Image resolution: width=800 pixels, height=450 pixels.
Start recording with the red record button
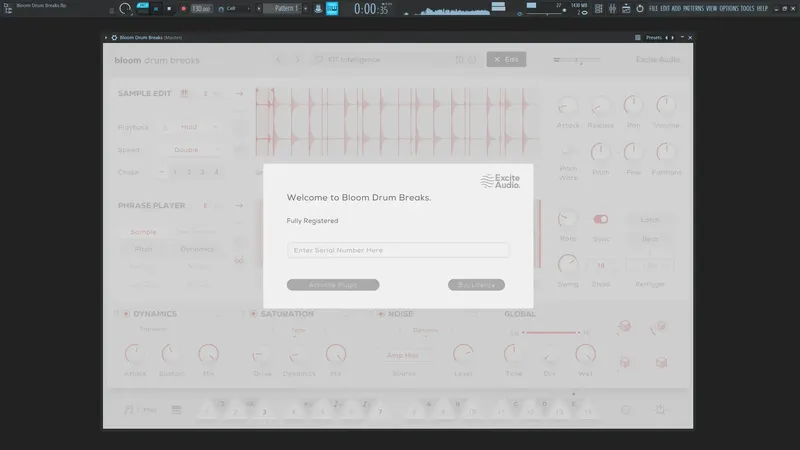[x=183, y=9]
